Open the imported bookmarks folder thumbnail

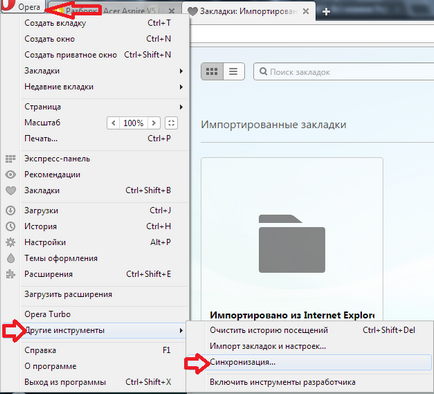pos(292,244)
